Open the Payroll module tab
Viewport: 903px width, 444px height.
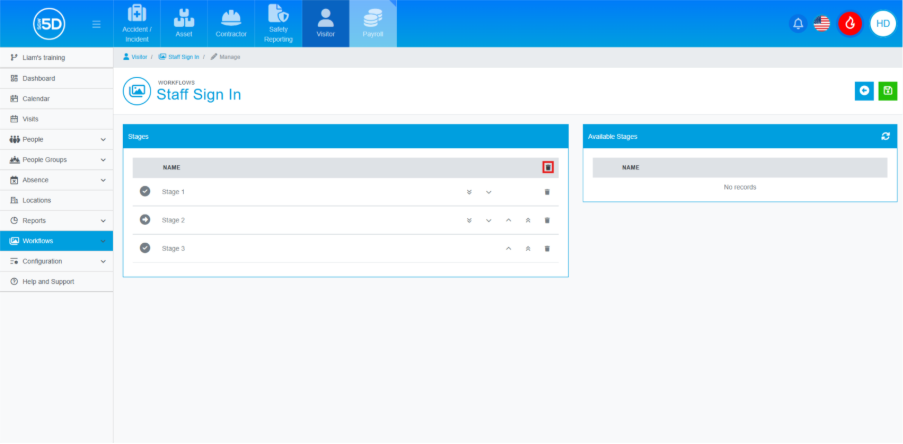(373, 23)
